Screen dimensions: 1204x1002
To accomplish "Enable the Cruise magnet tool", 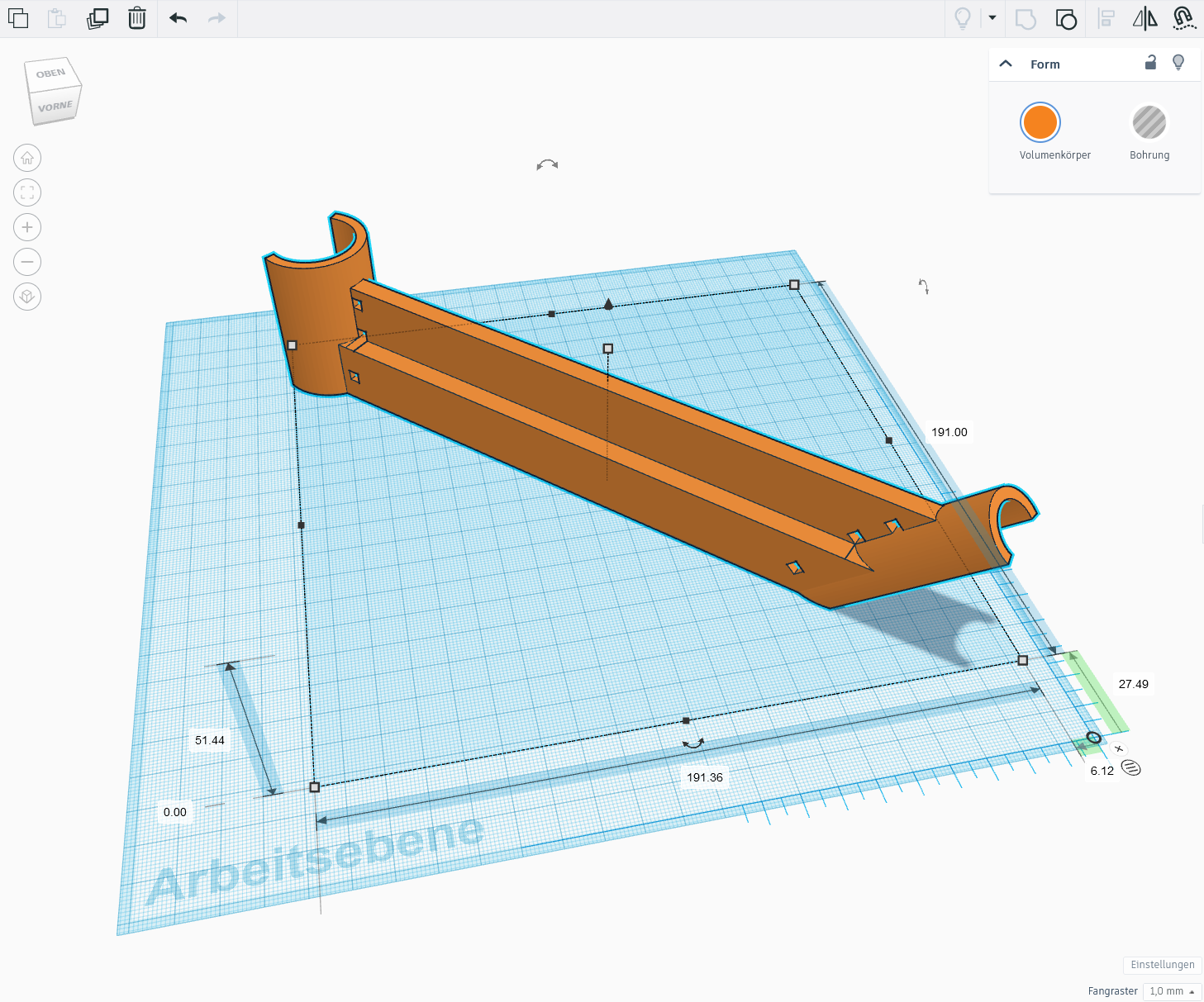I will [1184, 18].
